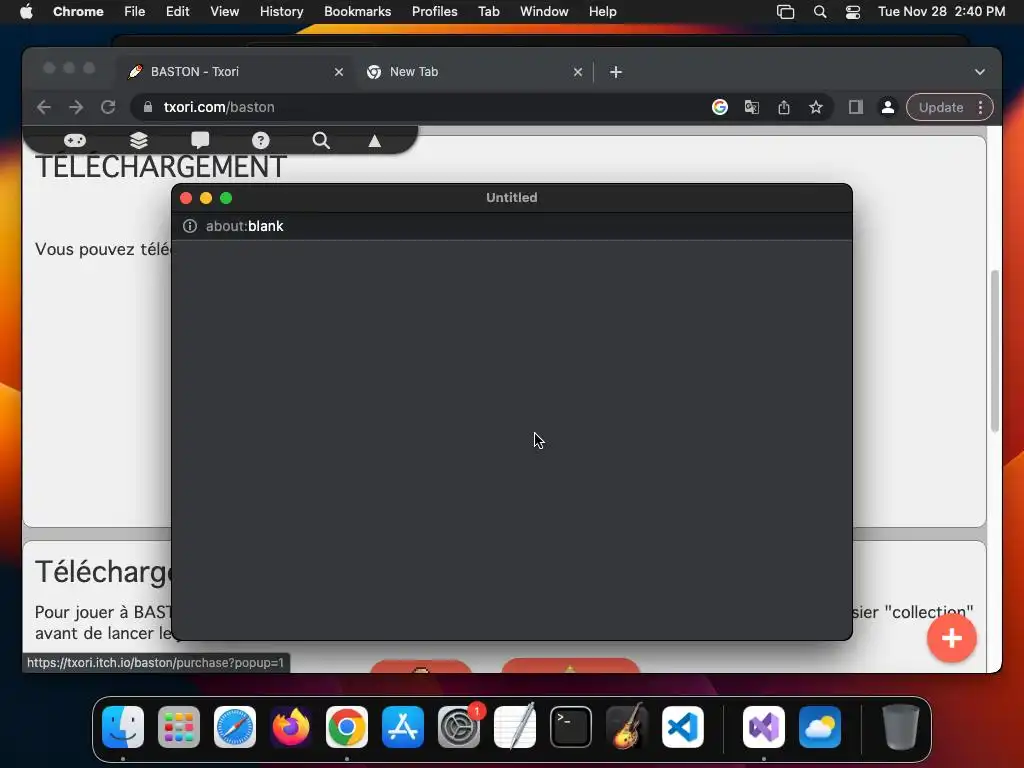Open Visual Studio Code from the Dock
The height and width of the screenshot is (768, 1024).
pos(682,727)
